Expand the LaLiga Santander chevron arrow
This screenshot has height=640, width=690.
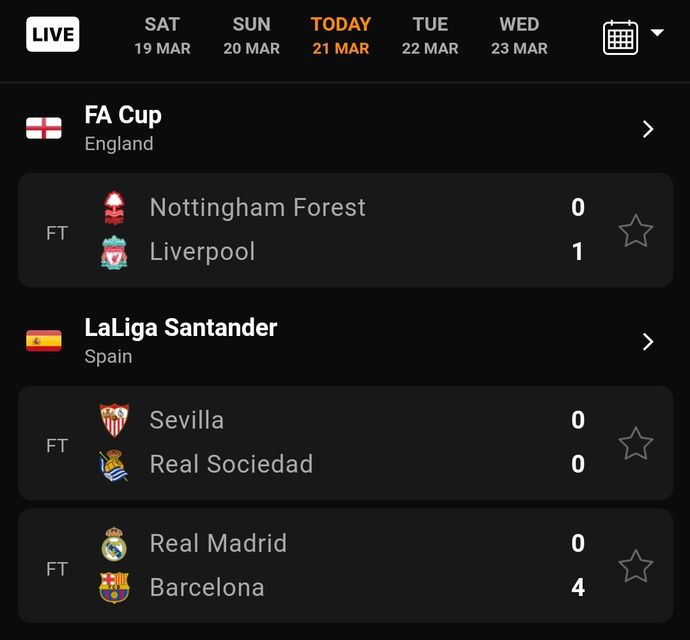648,342
